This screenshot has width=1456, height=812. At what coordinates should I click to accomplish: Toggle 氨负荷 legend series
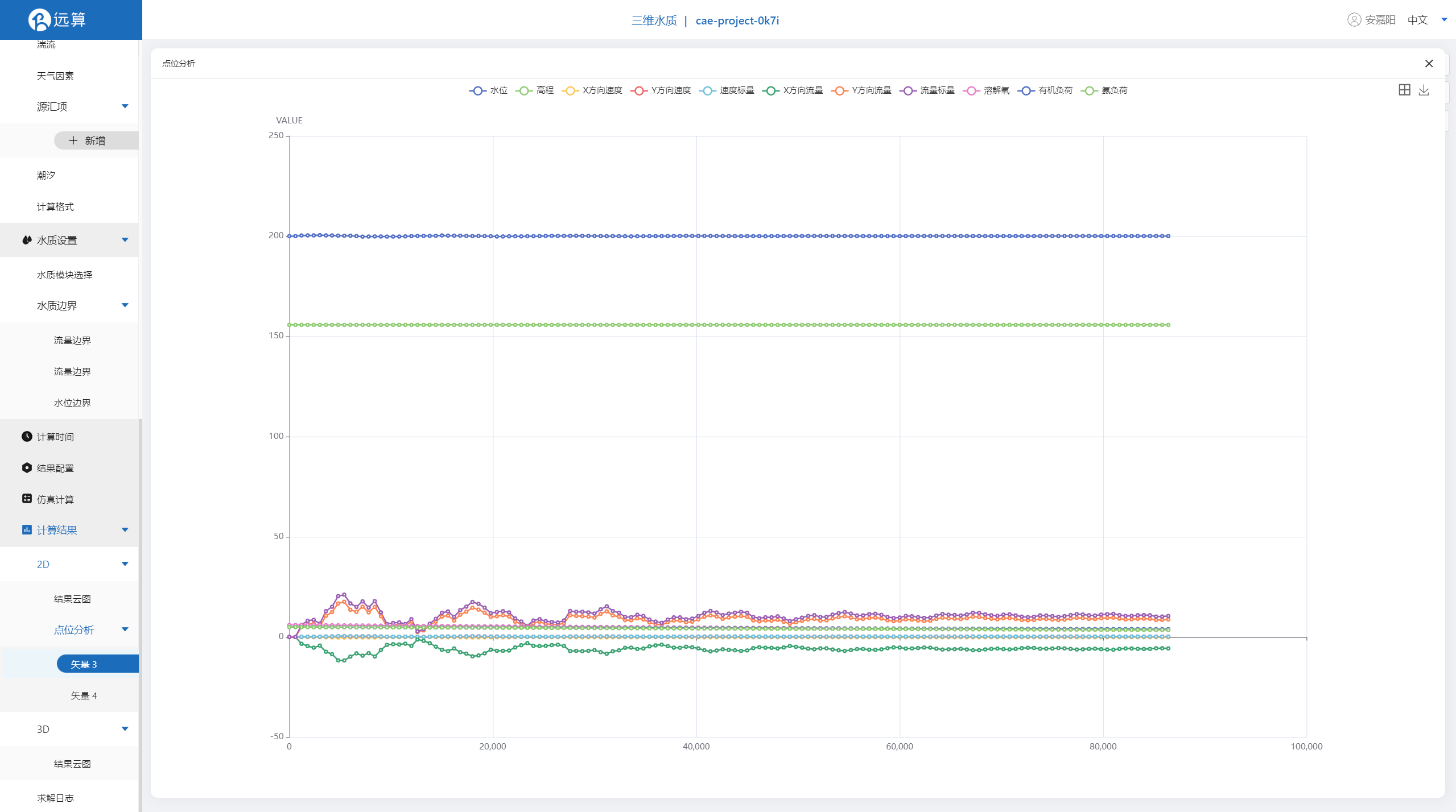(1104, 90)
